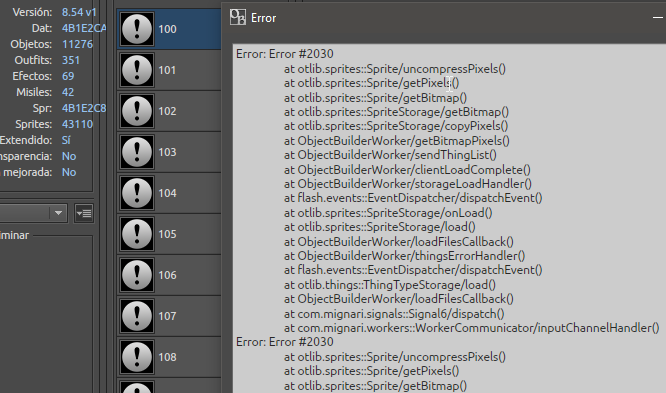Click the line 'ObjectBuilderWorker/getBitmapPixels()'
Screen dimensions: 666x393
coord(397,141)
